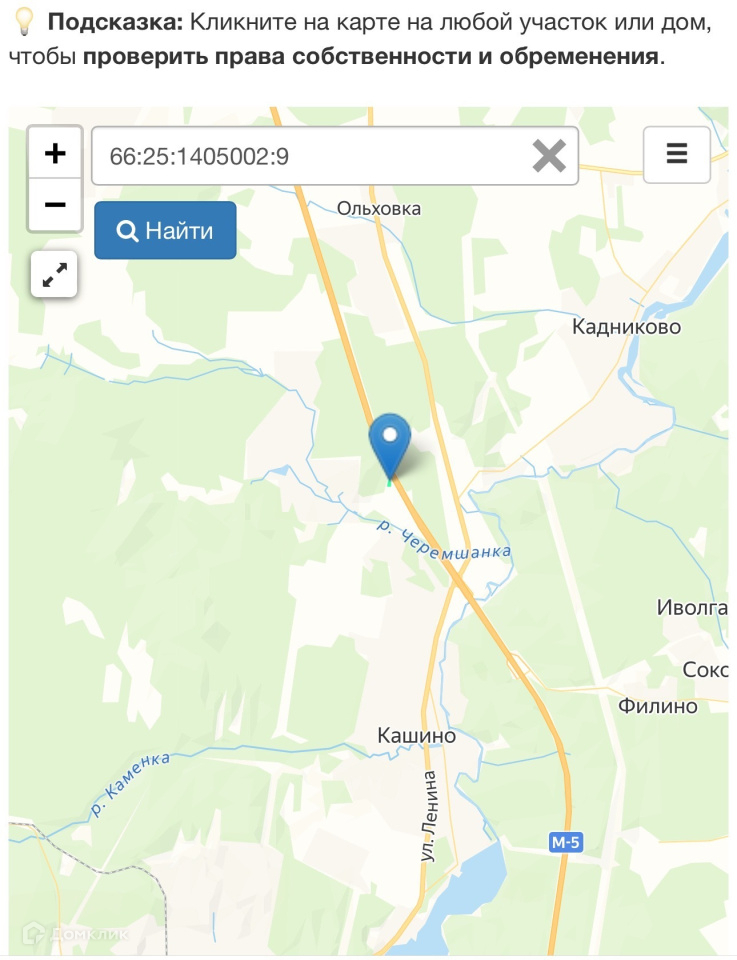The image size is (737, 960).
Task: Click the р. Каменка river label
Action: (130, 784)
